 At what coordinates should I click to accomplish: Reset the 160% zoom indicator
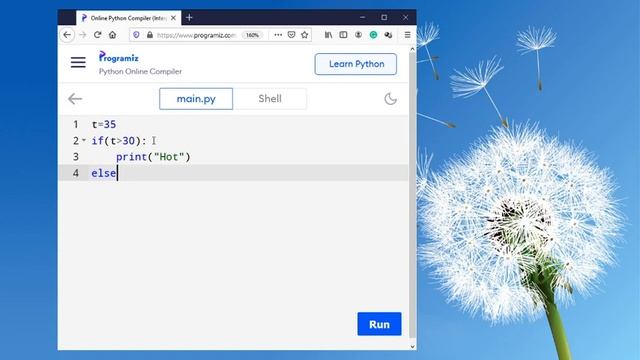pos(252,35)
